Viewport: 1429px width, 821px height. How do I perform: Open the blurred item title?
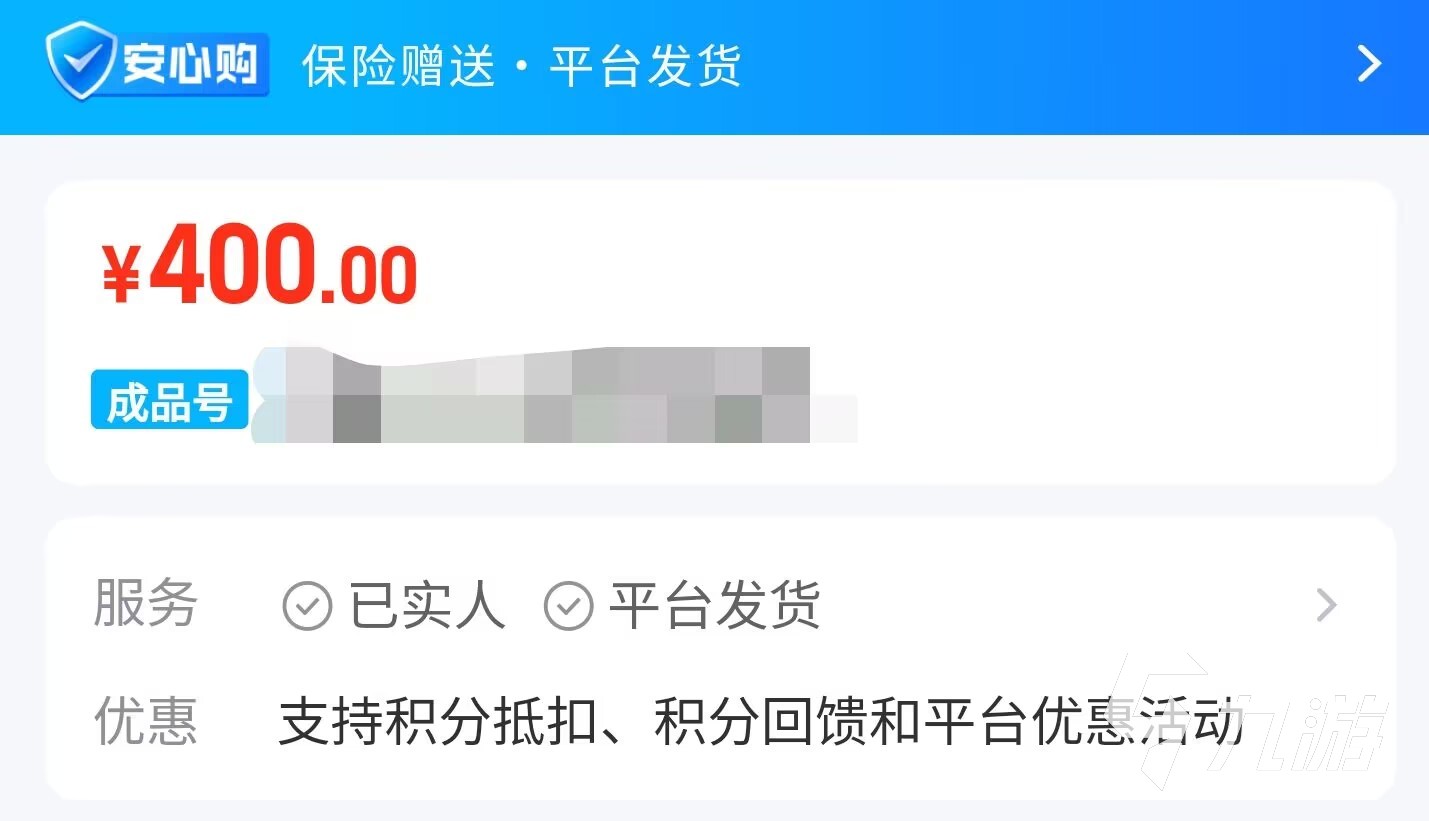(555, 395)
